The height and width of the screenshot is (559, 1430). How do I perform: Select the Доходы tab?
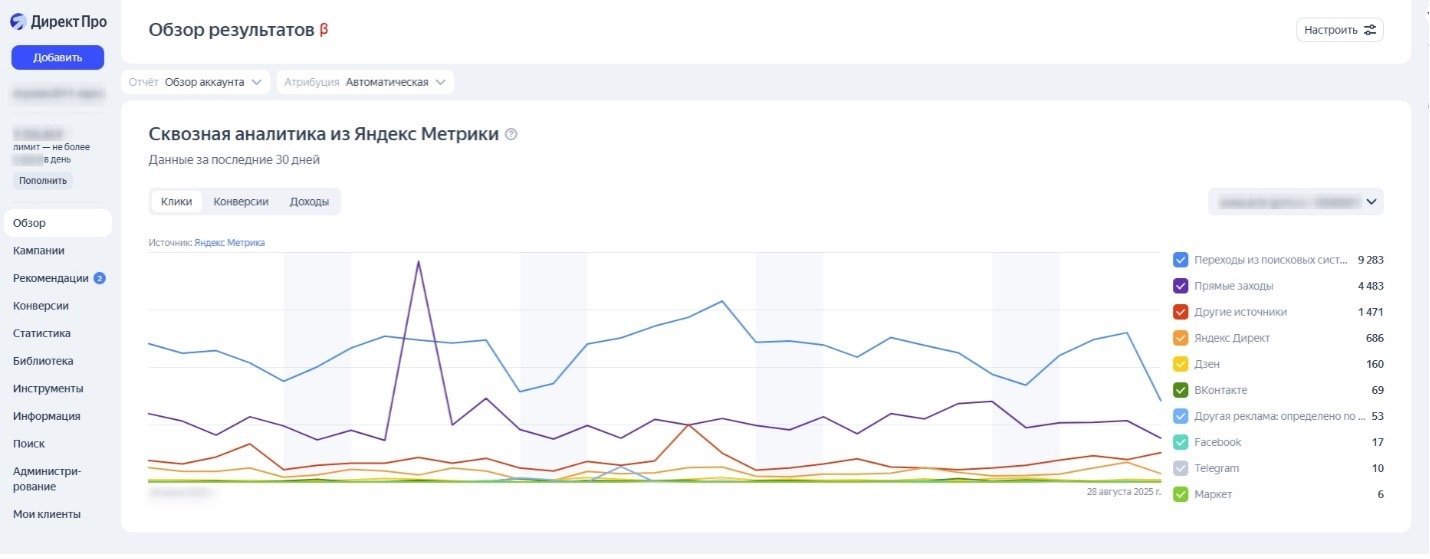[309, 201]
